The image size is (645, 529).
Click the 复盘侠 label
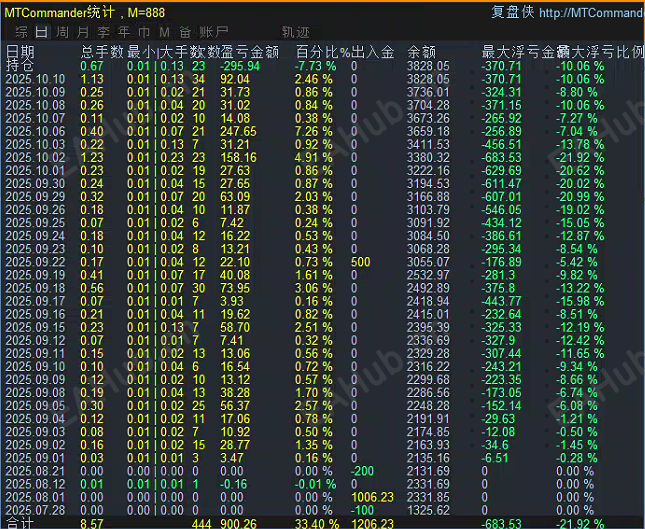513,12
